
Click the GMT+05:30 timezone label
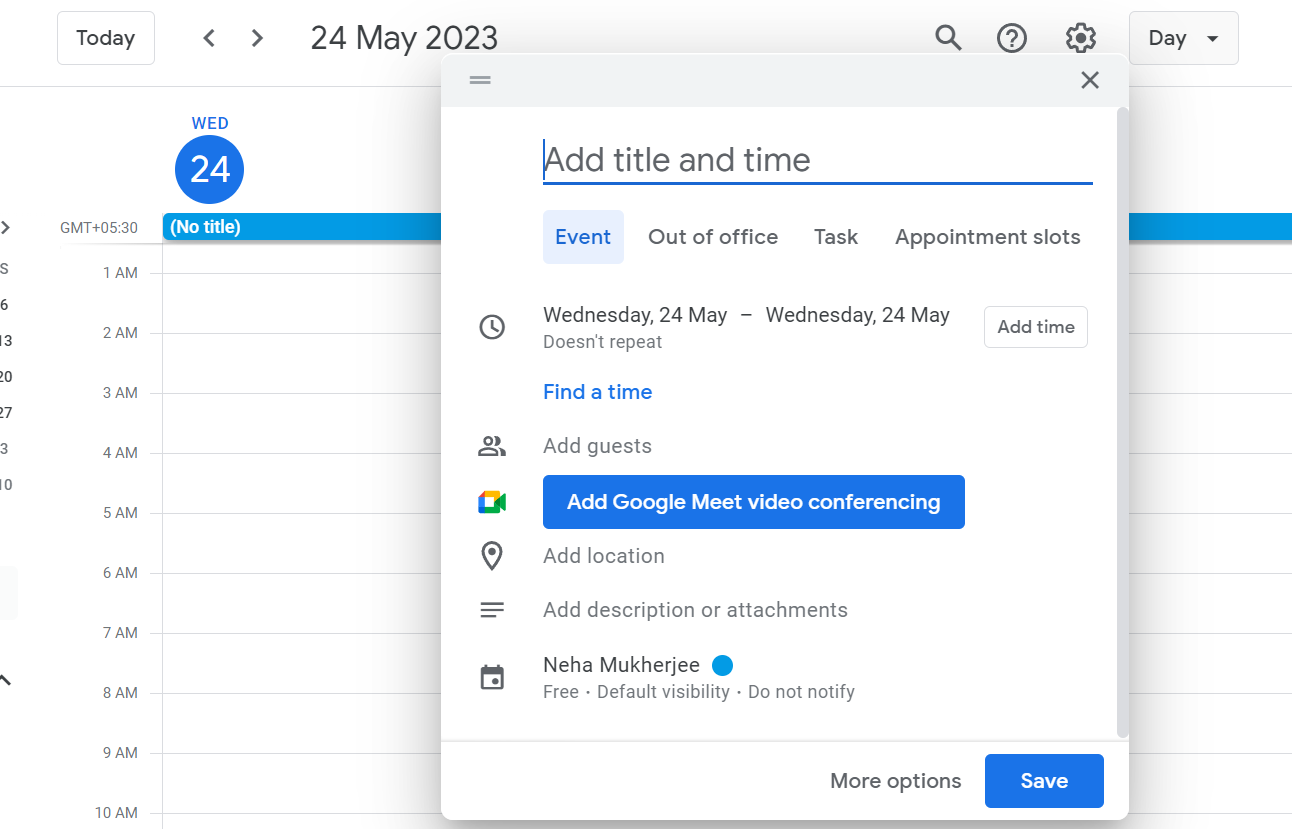(x=99, y=228)
